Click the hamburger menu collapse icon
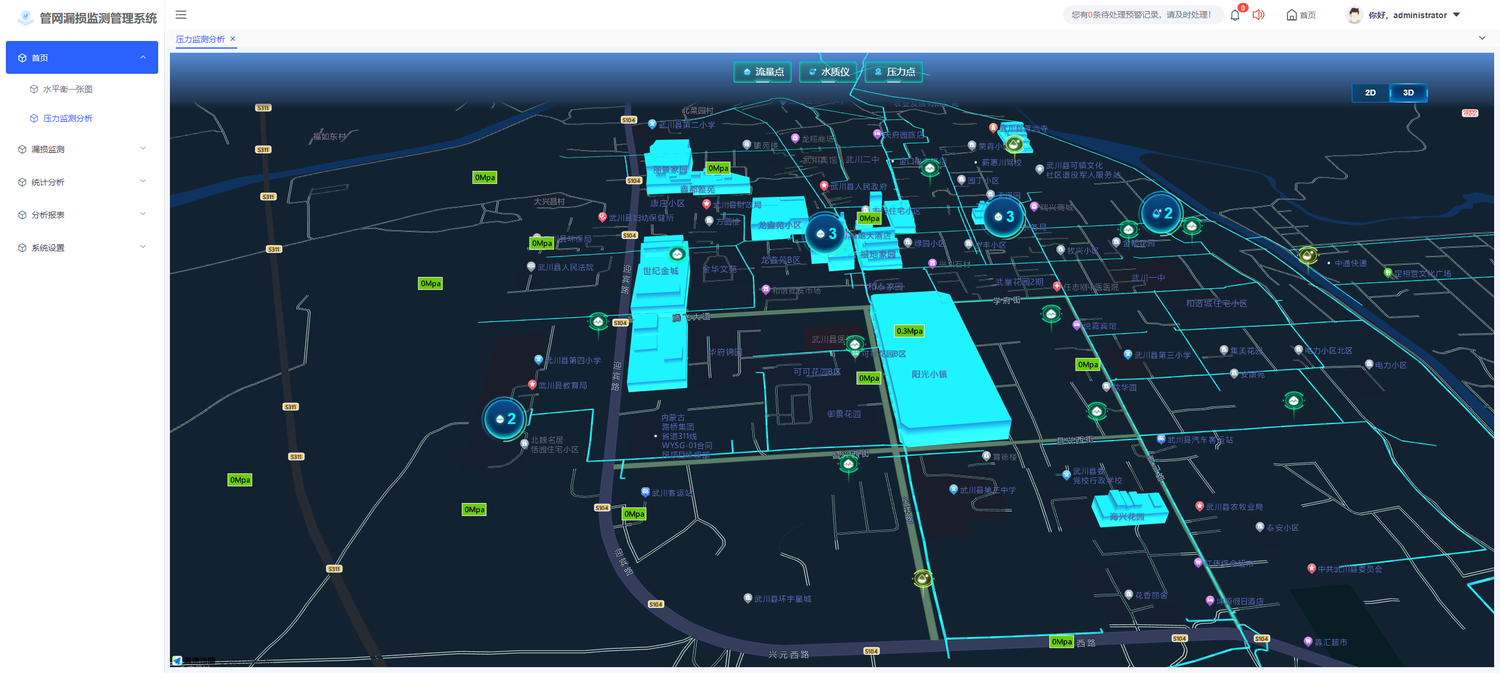1500x673 pixels. (181, 15)
